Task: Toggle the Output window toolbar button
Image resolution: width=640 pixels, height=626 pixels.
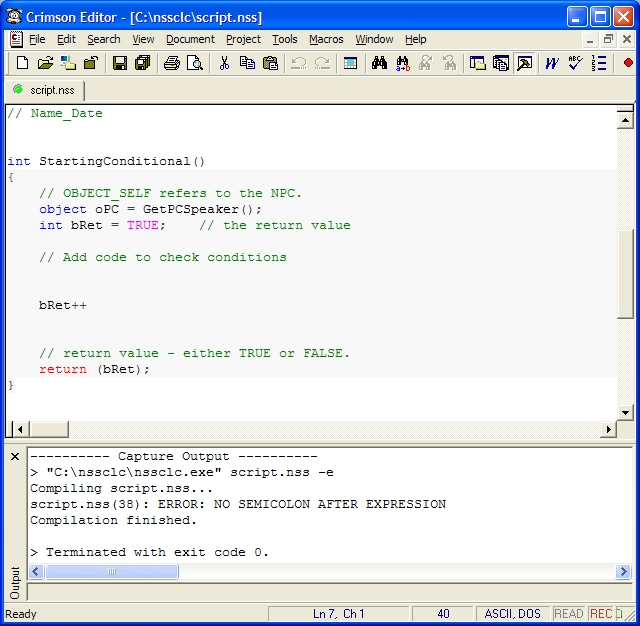Action: [x=524, y=63]
